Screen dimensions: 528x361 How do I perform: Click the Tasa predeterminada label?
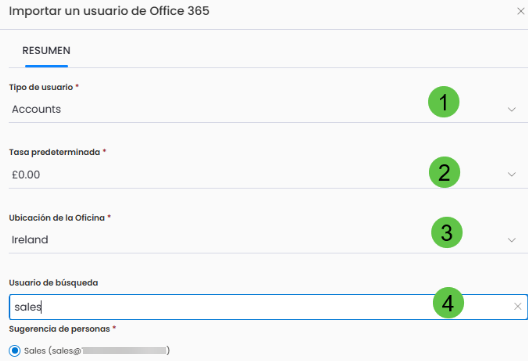55,152
